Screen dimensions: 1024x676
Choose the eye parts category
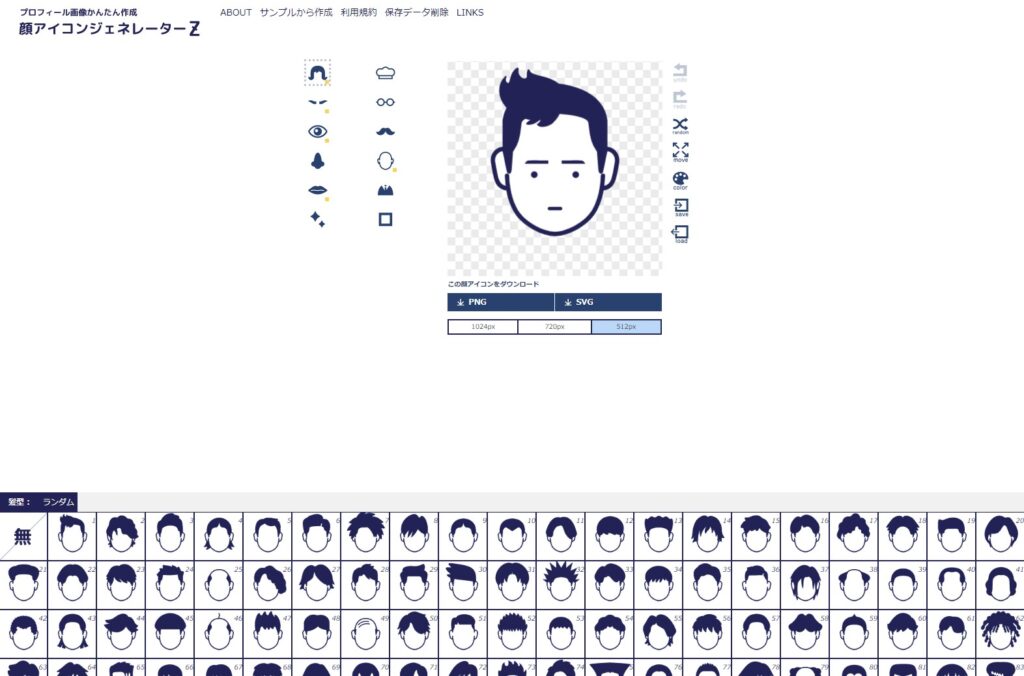click(x=318, y=131)
